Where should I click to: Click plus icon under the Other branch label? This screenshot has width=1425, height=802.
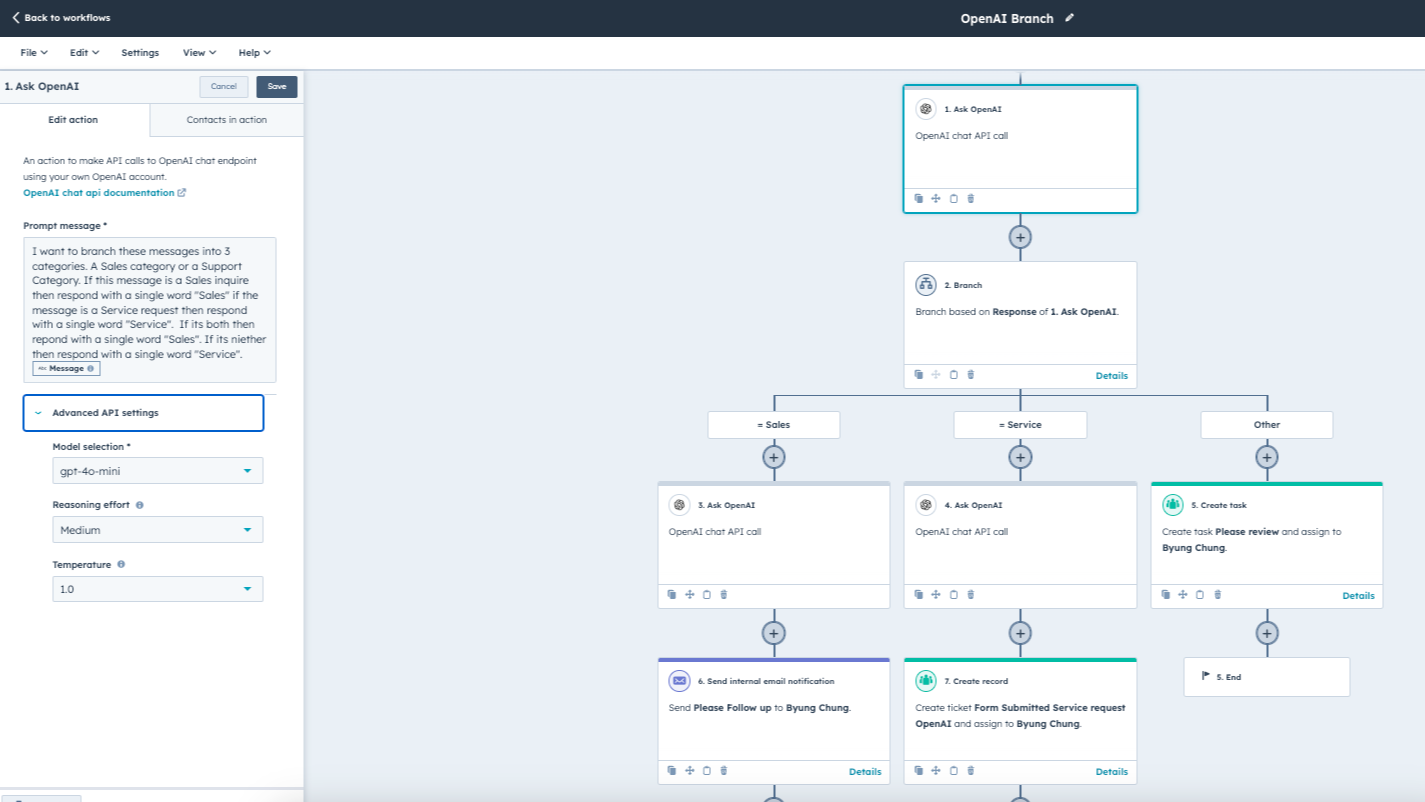point(1266,457)
